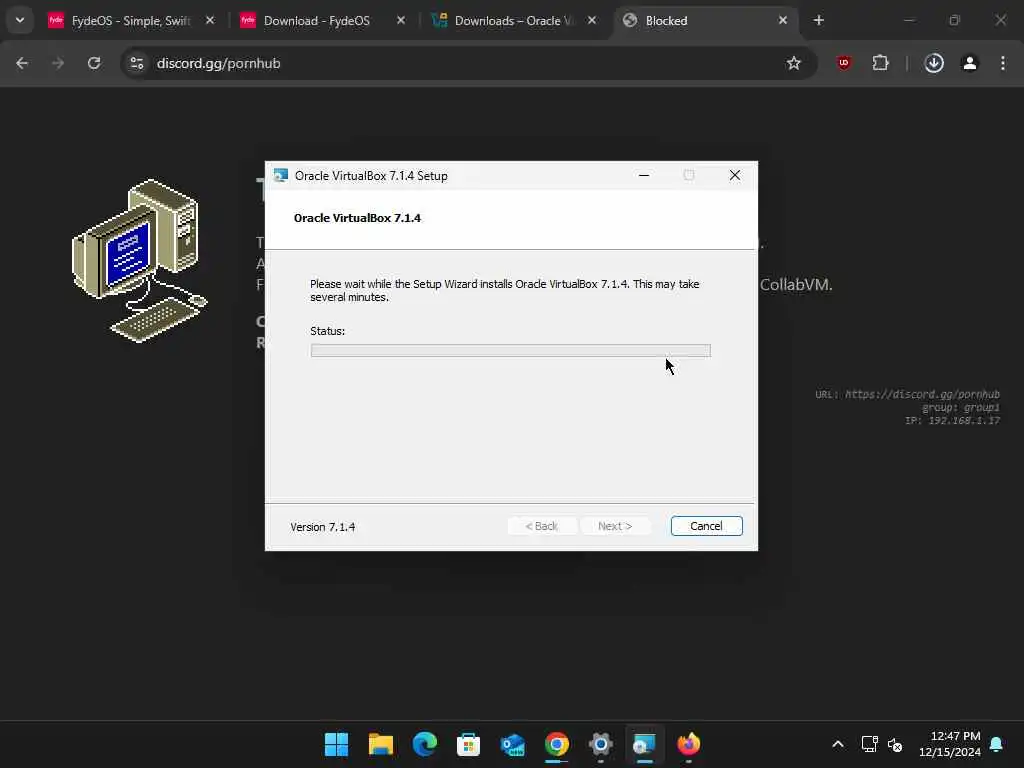Close the VirtualBox Setup dialog
The width and height of the screenshot is (1024, 768).
(735, 175)
